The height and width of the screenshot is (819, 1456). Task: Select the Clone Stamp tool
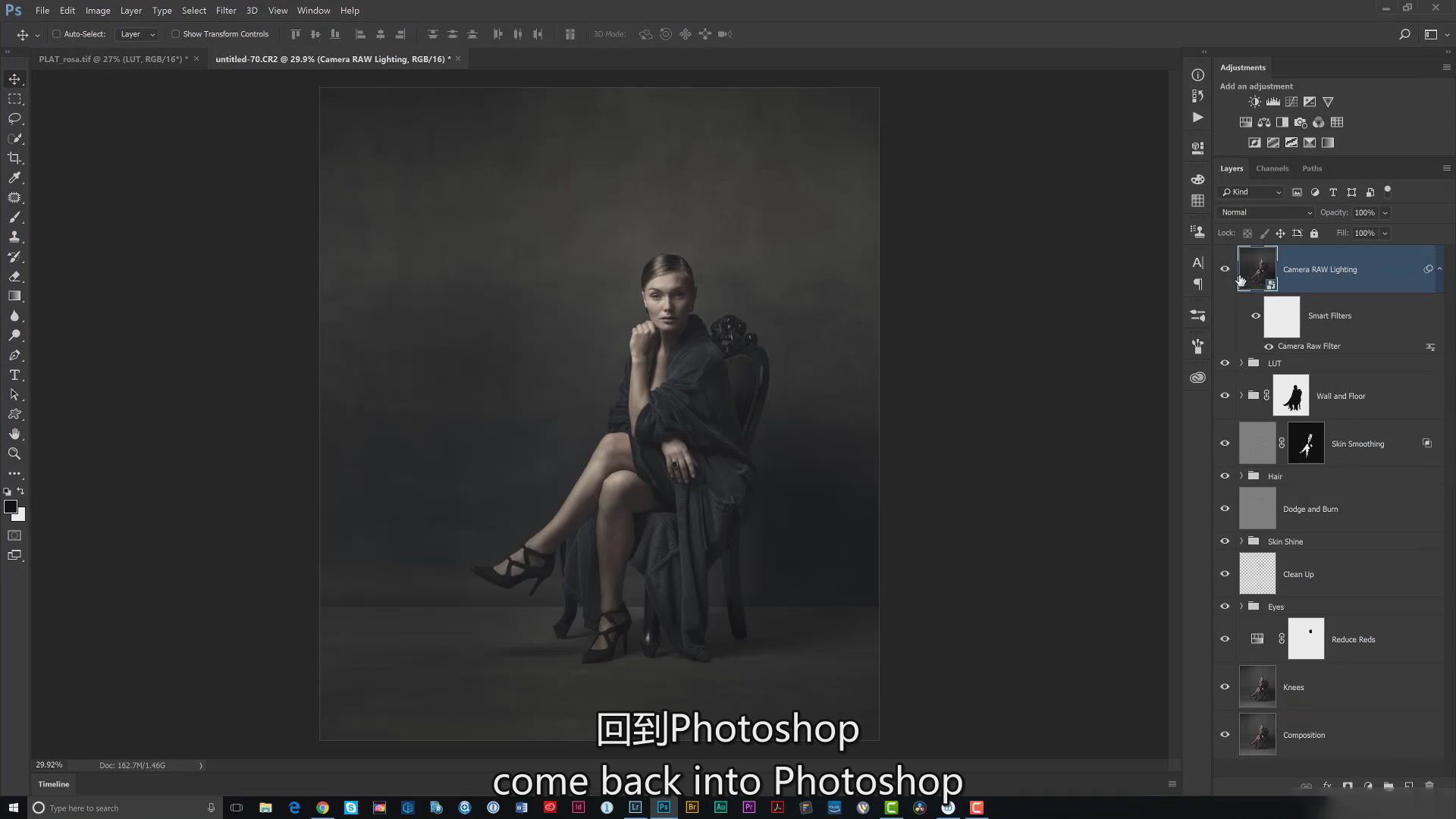tap(14, 237)
